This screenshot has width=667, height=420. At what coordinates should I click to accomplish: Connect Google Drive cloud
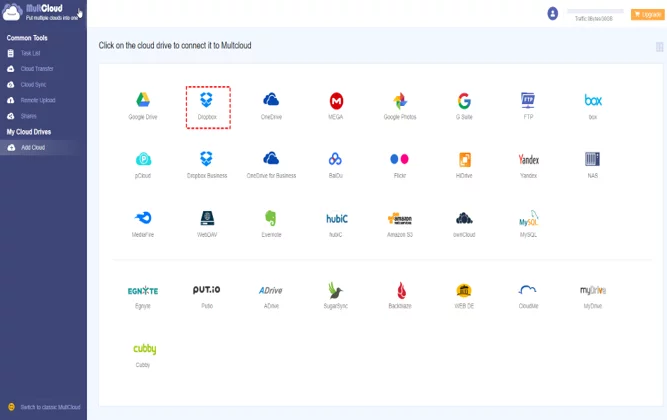[x=143, y=100]
